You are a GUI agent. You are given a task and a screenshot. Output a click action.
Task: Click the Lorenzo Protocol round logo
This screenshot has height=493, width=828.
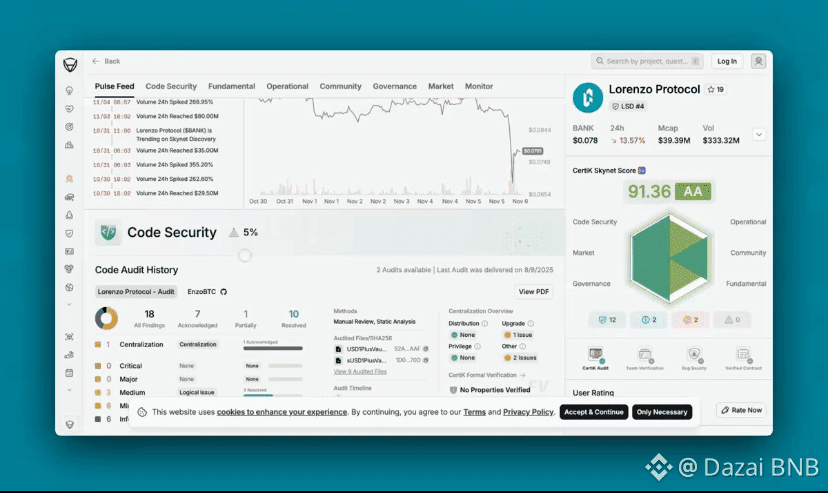(588, 98)
